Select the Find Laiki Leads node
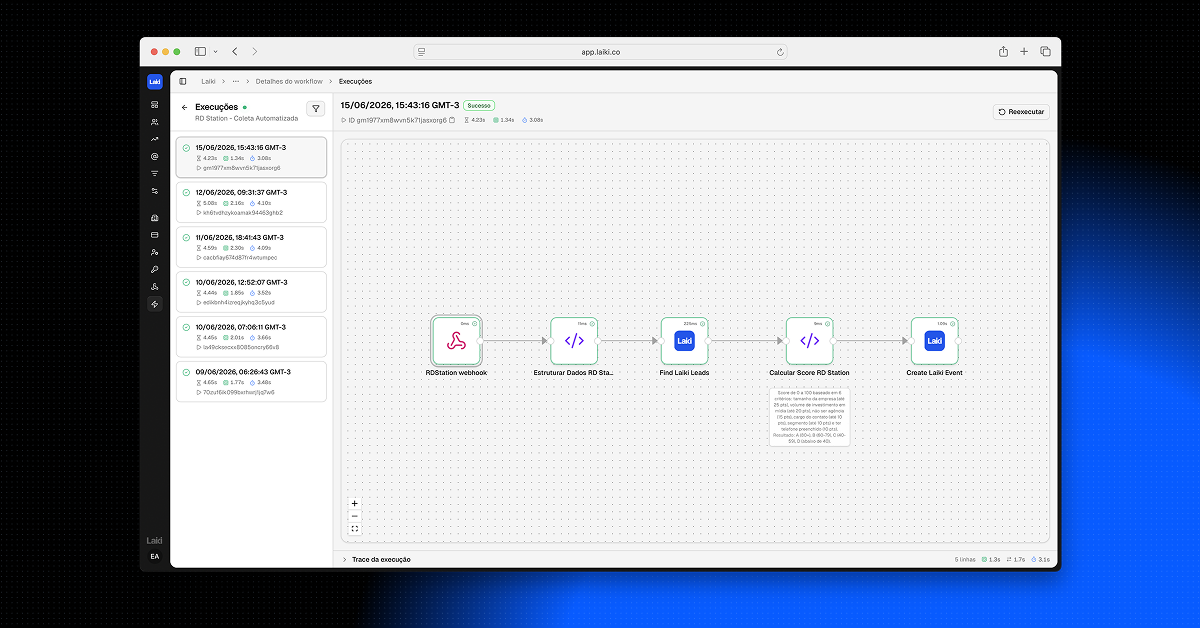The image size is (1200, 628). (x=685, y=341)
